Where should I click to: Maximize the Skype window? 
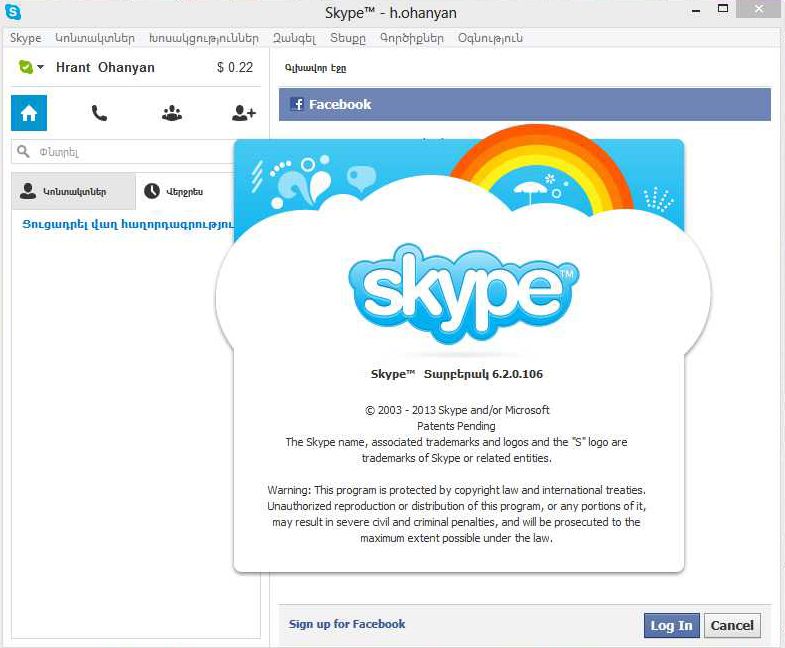[722, 9]
